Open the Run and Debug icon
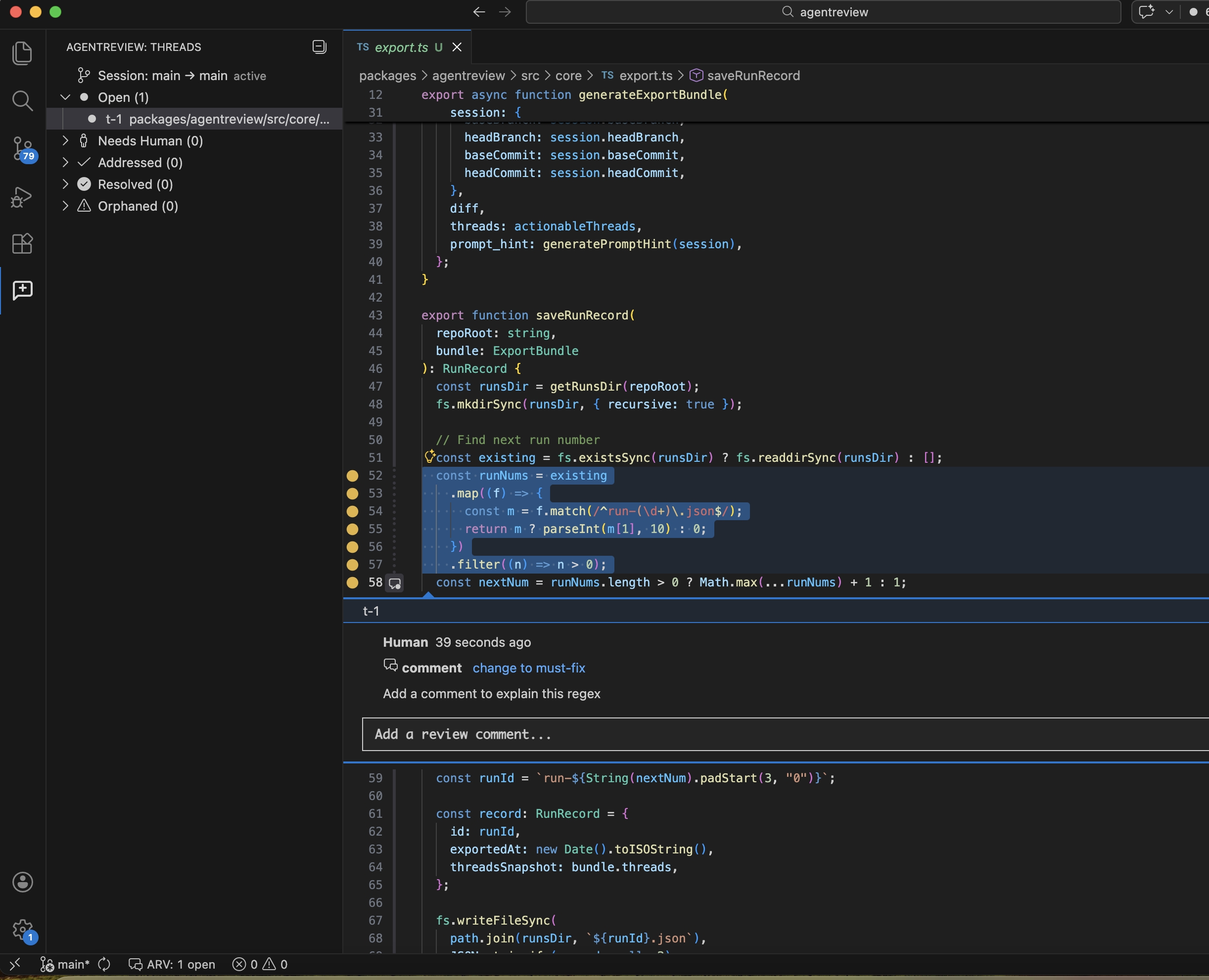The width and height of the screenshot is (1209, 980). click(22, 197)
